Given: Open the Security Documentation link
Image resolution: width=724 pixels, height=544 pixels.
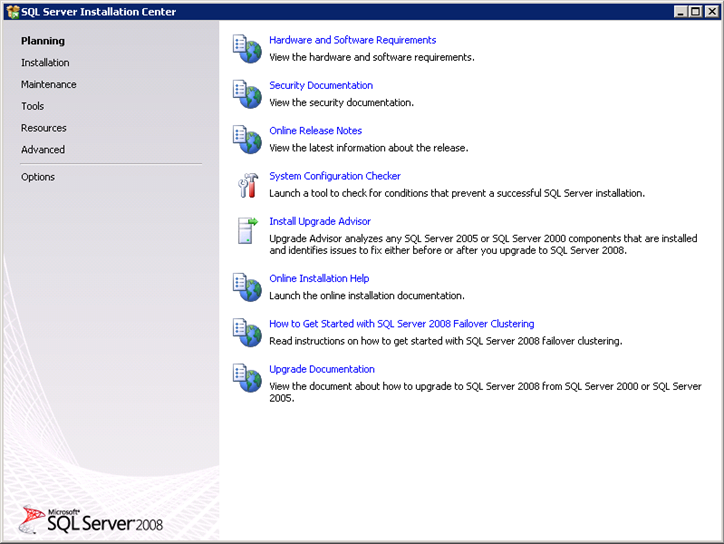Looking at the screenshot, I should (321, 85).
